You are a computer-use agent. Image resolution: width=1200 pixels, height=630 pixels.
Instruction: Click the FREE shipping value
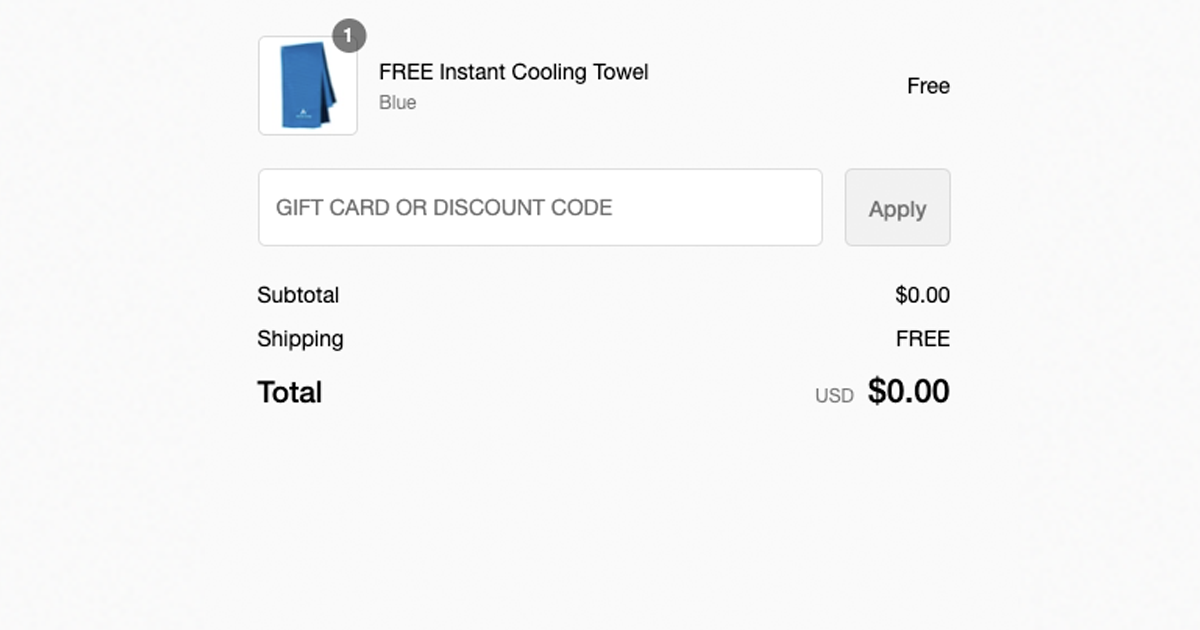[x=922, y=339]
